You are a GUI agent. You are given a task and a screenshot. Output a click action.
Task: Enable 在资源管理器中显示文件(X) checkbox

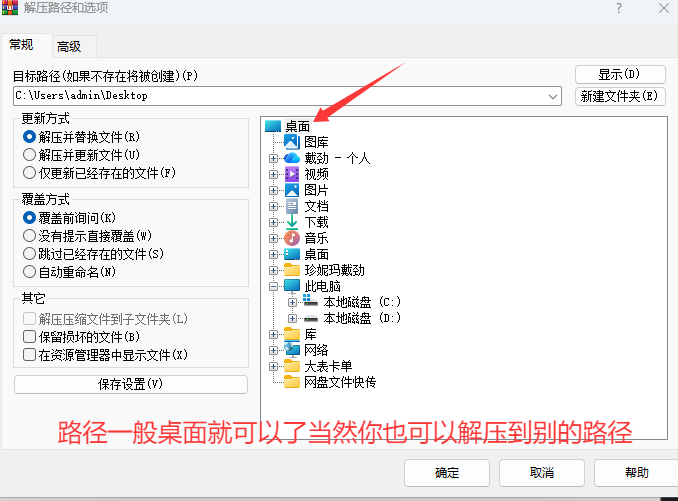click(29, 354)
